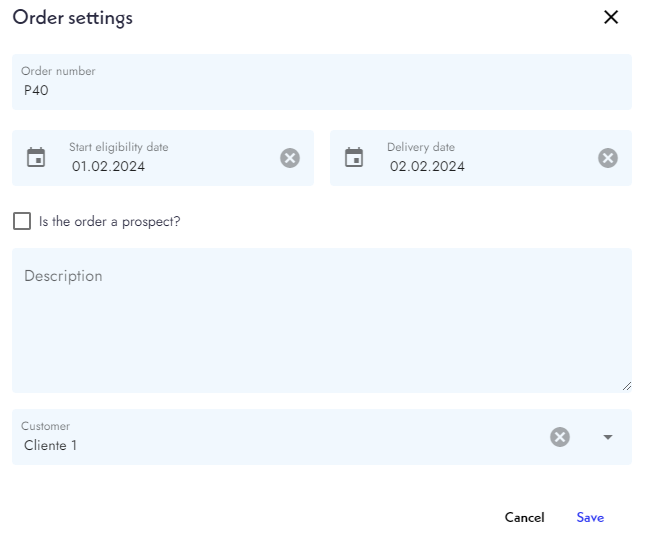The image size is (651, 536).
Task: Clear the Start eligibility date value
Action: pyautogui.click(x=290, y=158)
